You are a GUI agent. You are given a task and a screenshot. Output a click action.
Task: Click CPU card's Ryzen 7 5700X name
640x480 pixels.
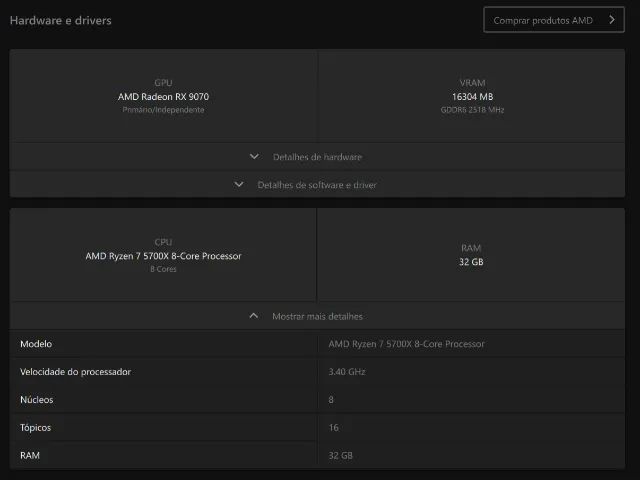163,256
